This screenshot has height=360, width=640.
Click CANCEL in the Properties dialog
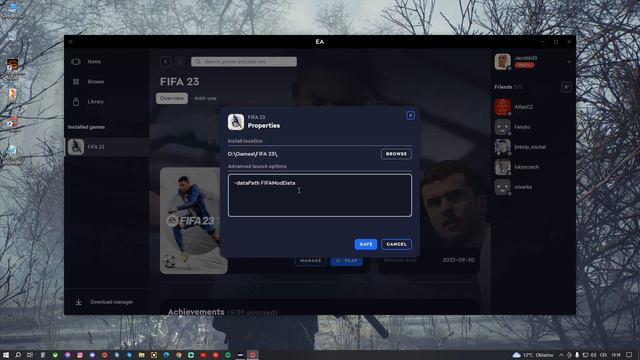(396, 244)
